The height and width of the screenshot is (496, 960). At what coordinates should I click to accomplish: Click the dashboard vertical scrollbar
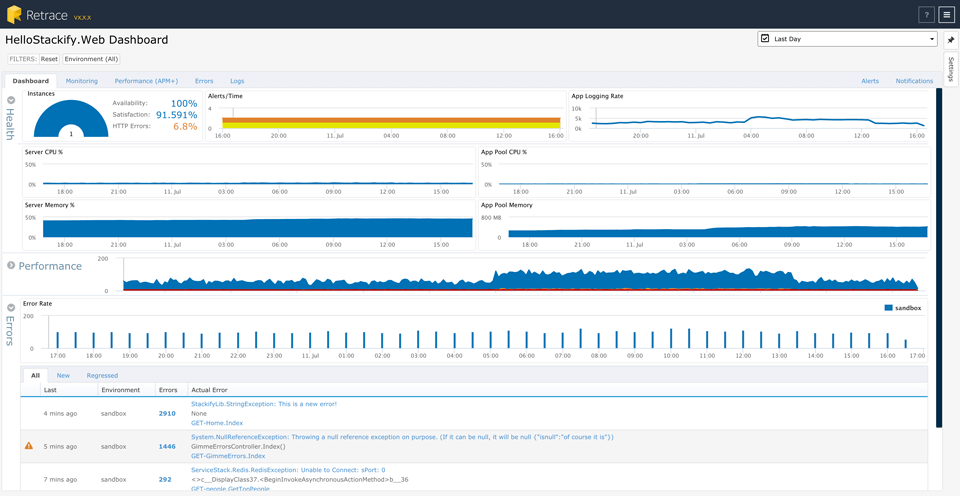click(x=939, y=258)
